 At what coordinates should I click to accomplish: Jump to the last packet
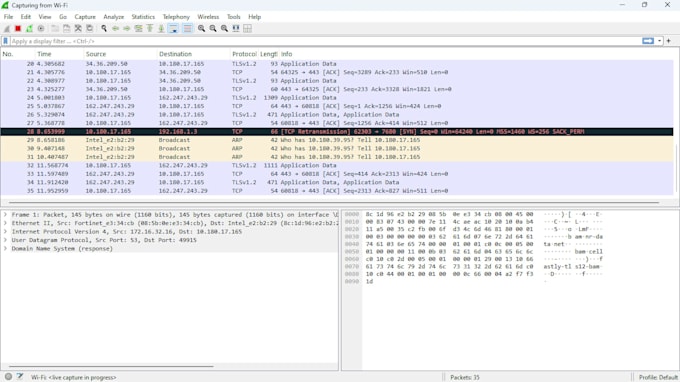[x=161, y=29]
